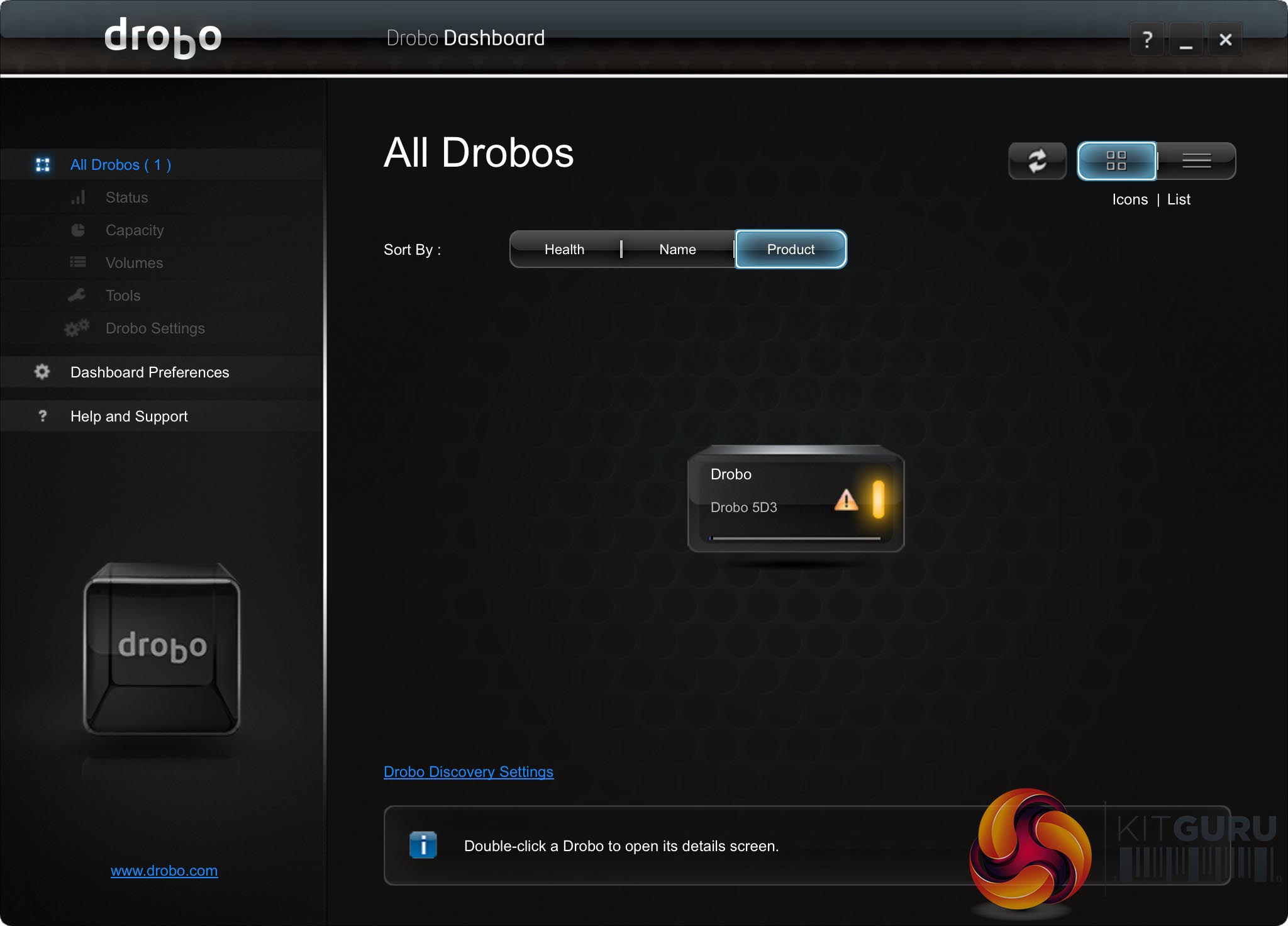Switch to Icons grid view

click(x=1116, y=161)
